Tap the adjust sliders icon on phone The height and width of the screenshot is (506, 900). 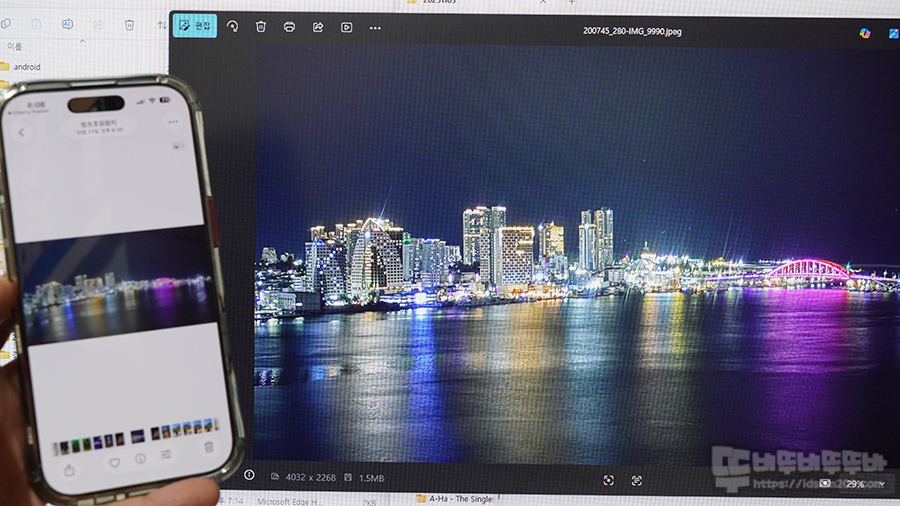tap(166, 454)
